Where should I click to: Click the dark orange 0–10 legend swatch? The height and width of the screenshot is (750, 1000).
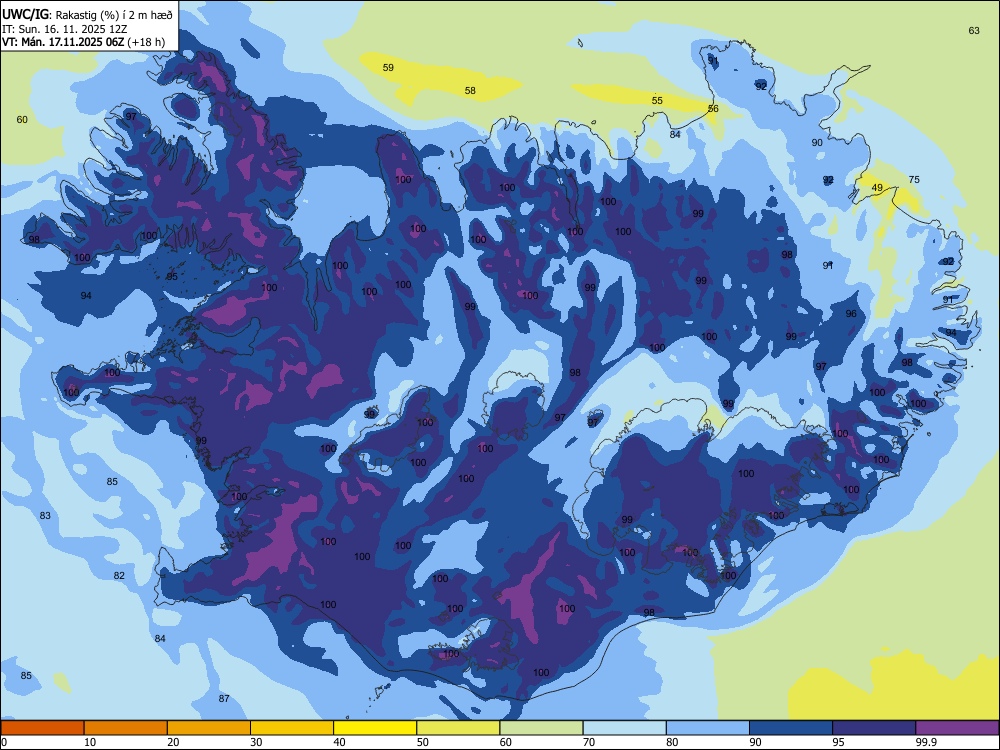click(x=42, y=728)
